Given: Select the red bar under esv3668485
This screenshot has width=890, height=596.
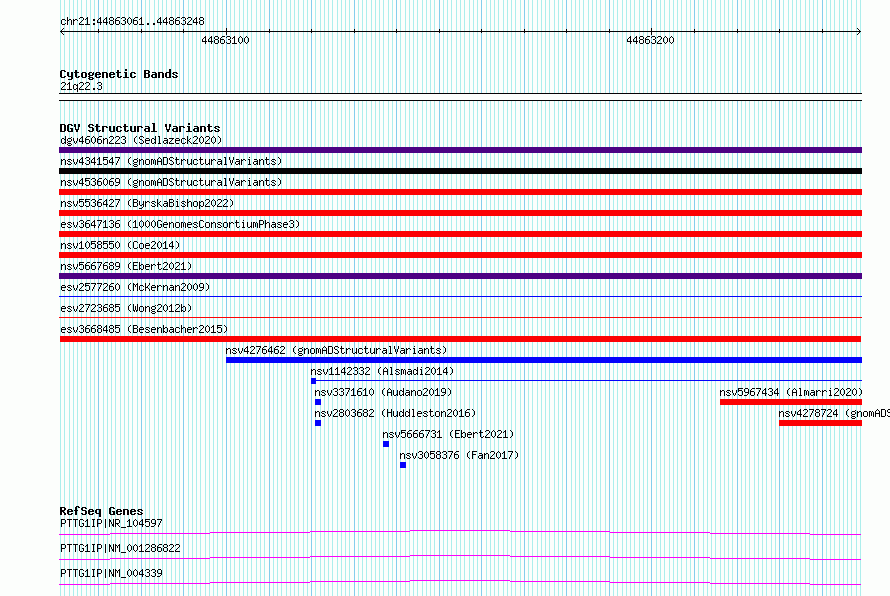Looking at the screenshot, I should (x=460, y=339).
